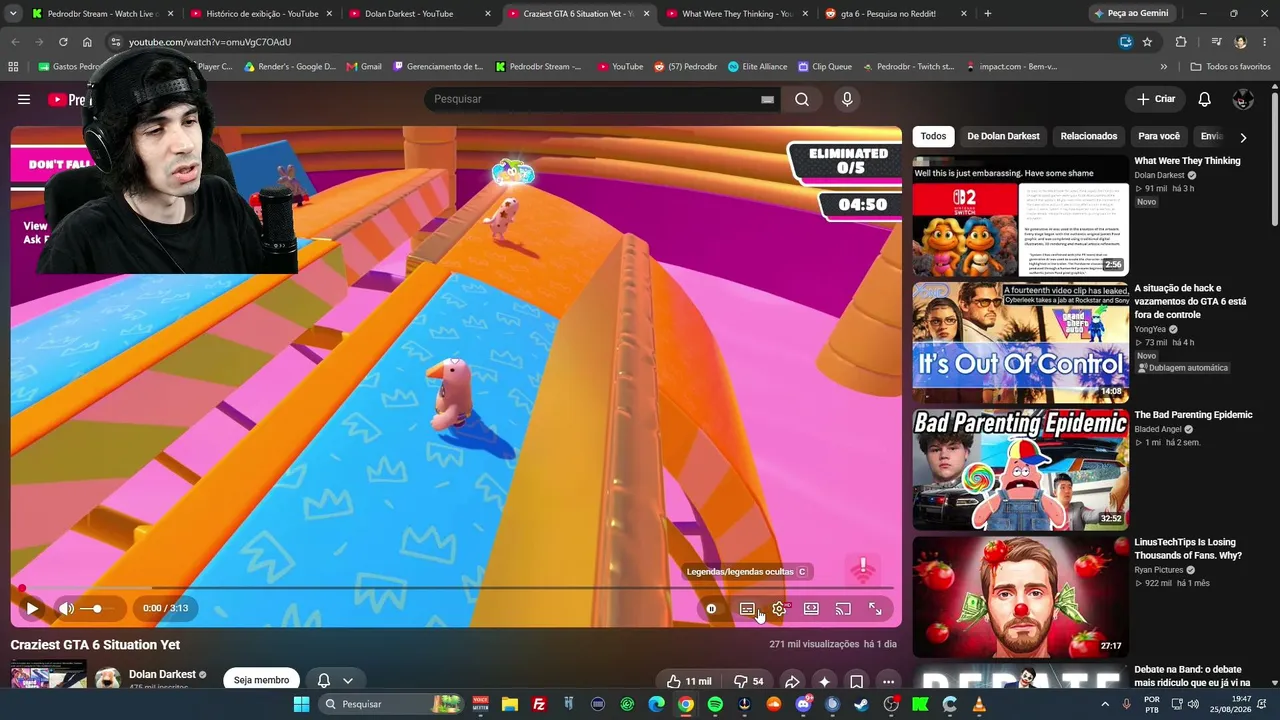Switch to gta 6 Reddit search tab
This screenshot has width=1280, height=720.
click(896, 14)
